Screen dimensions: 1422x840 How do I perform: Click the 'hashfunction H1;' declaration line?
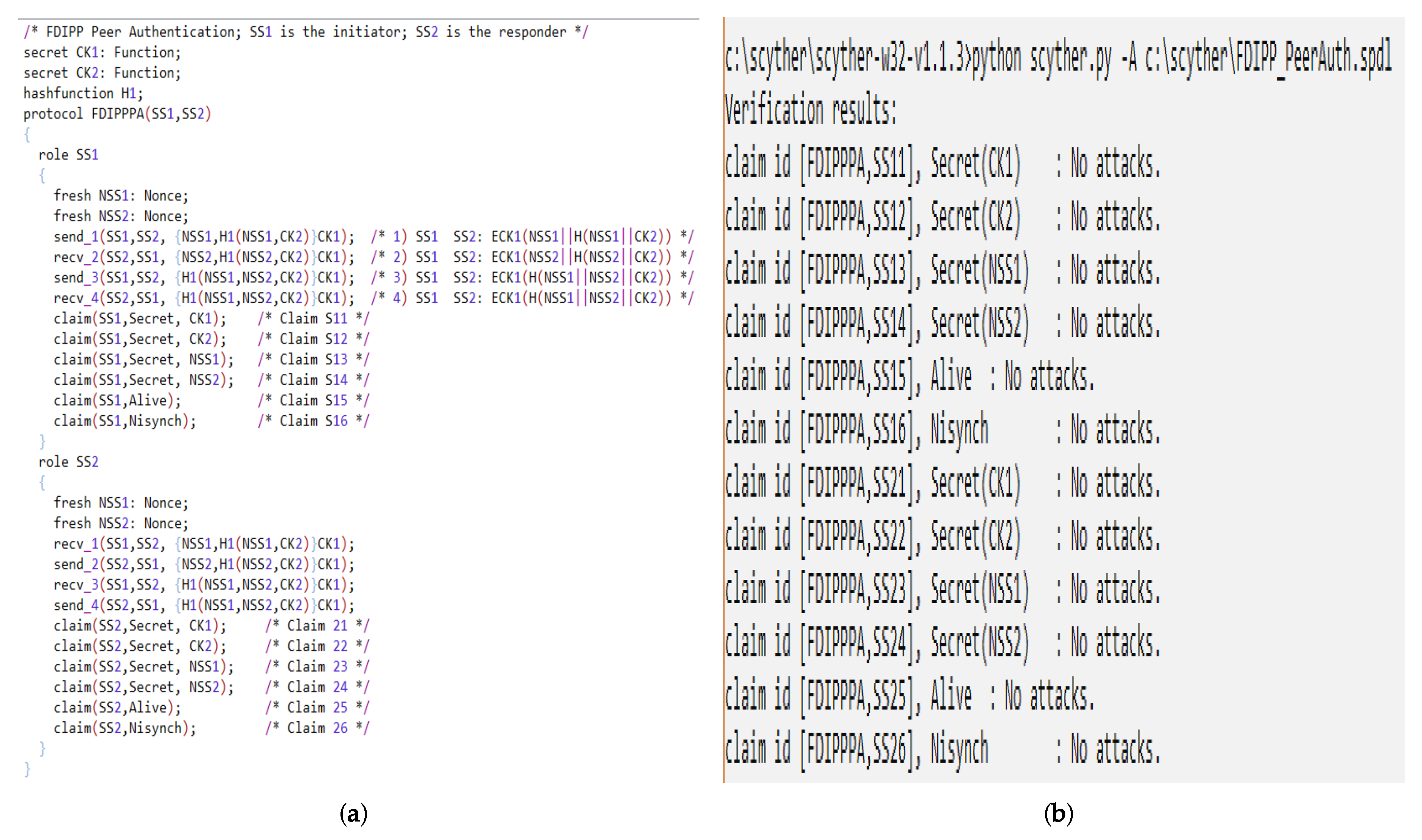click(83, 94)
